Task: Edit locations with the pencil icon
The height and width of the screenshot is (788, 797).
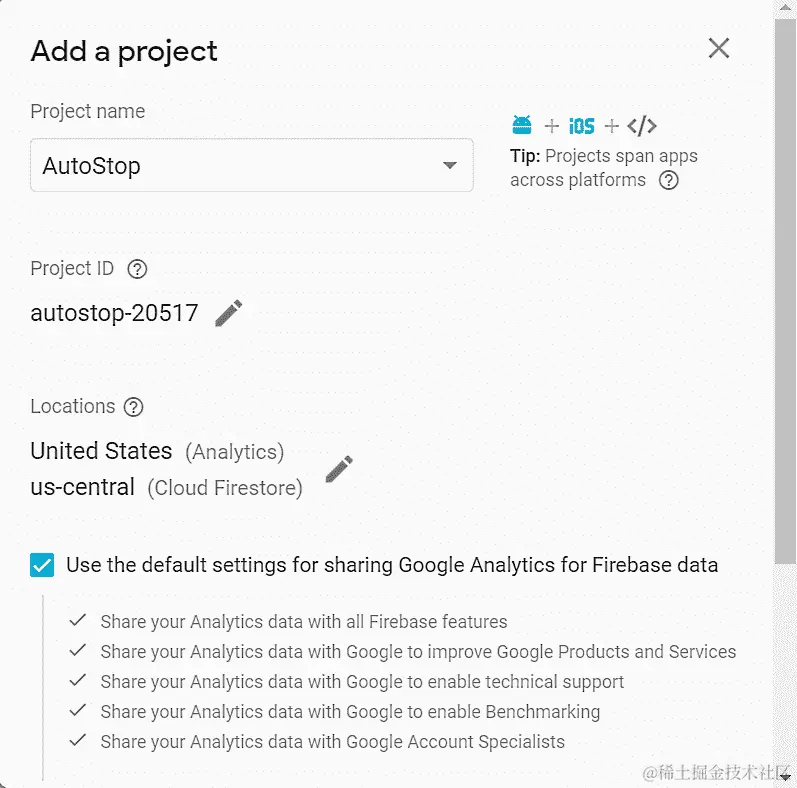Action: pos(339,468)
